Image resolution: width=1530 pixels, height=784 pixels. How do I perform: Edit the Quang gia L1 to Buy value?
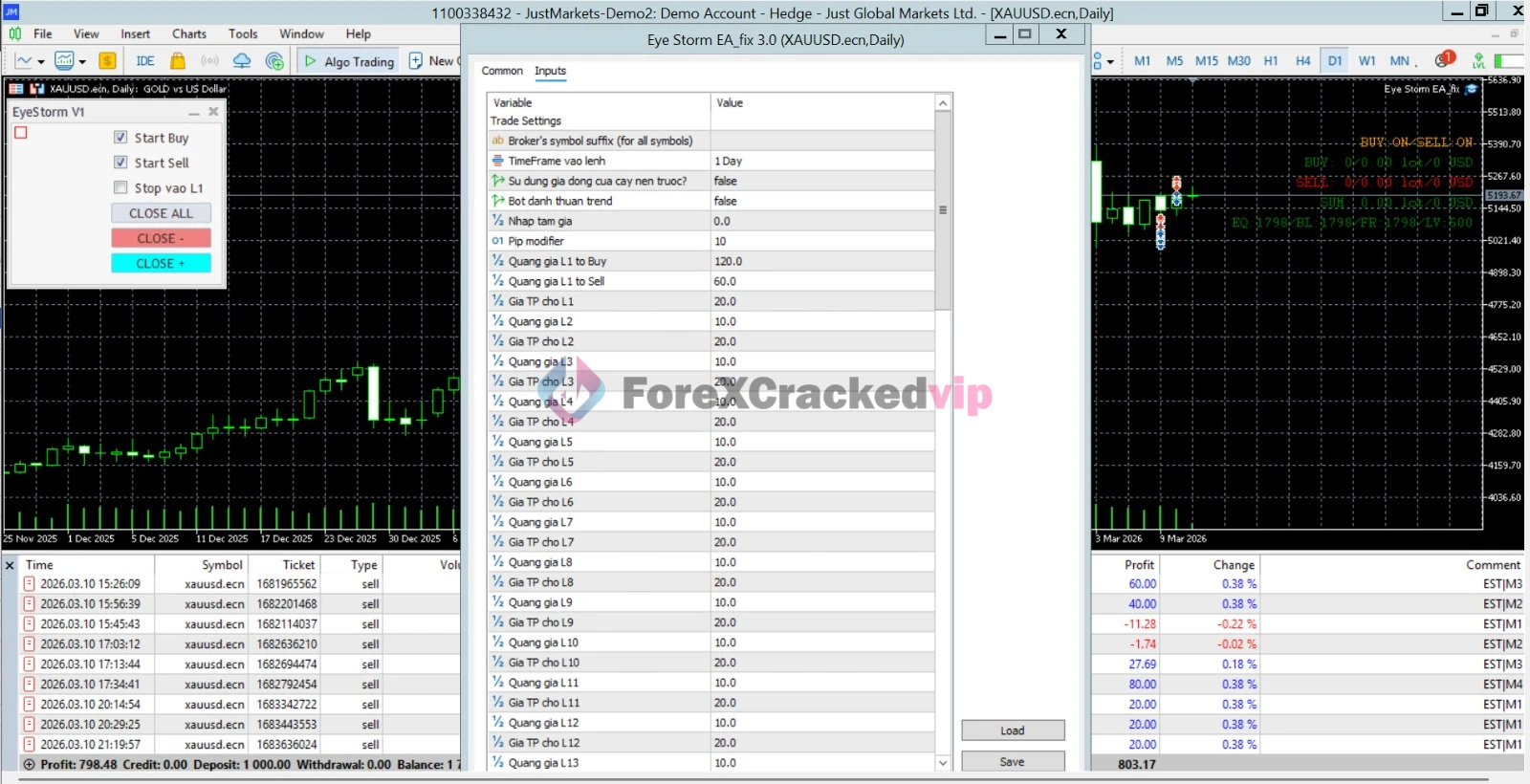pos(820,261)
